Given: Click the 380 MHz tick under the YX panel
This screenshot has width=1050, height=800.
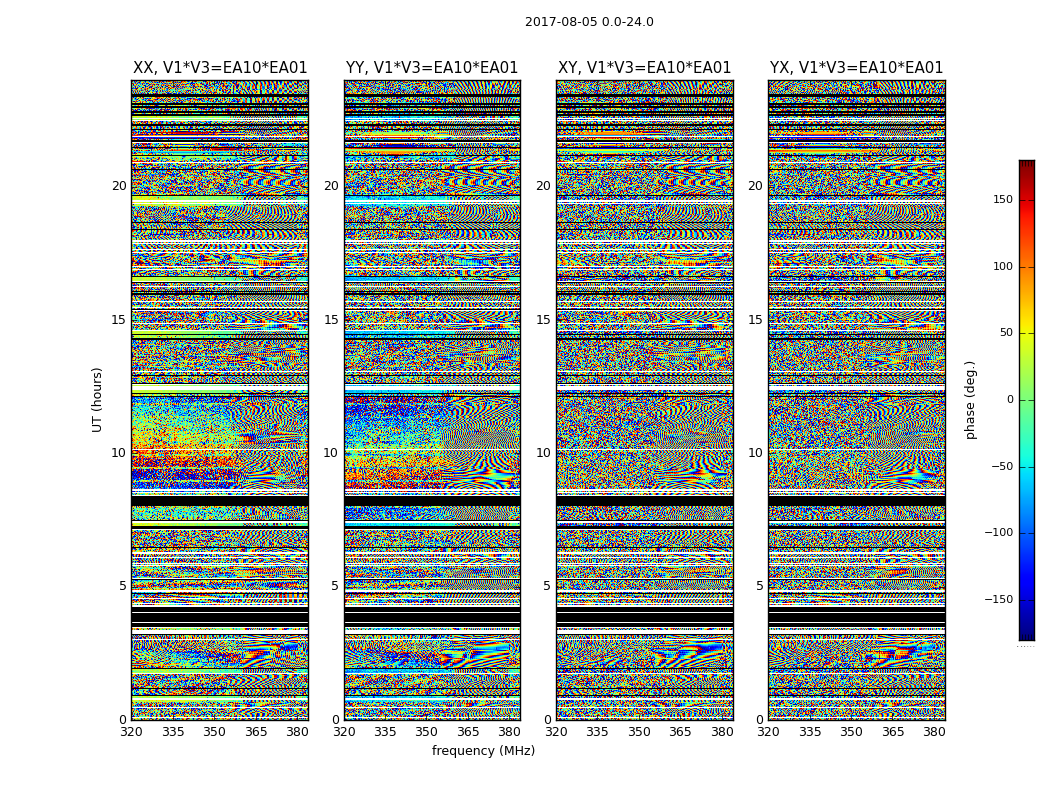Looking at the screenshot, I should point(934,732).
